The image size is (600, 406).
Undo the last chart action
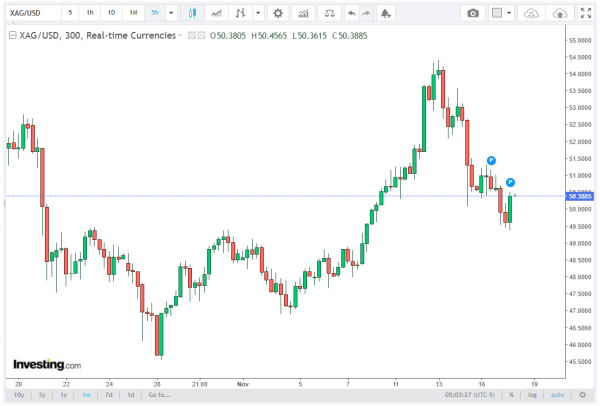click(x=350, y=14)
